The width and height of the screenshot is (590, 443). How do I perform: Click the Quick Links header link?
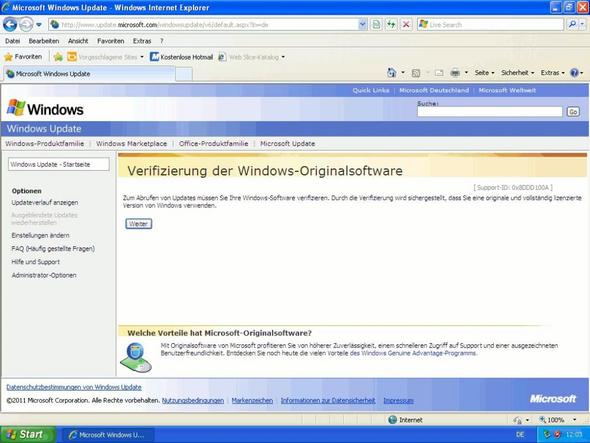click(x=371, y=90)
